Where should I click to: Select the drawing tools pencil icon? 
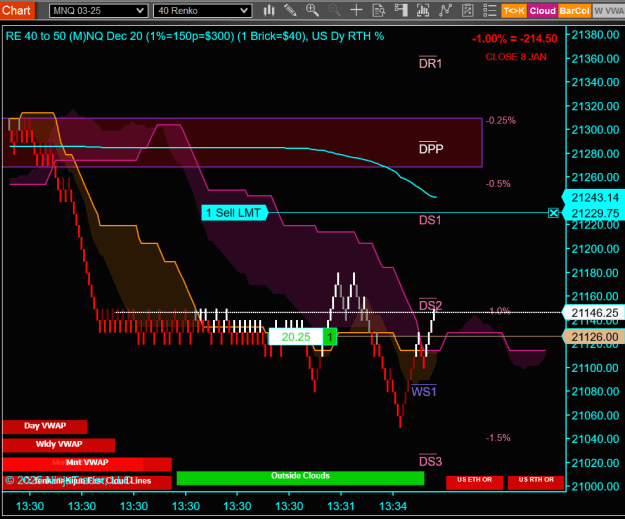(290, 10)
